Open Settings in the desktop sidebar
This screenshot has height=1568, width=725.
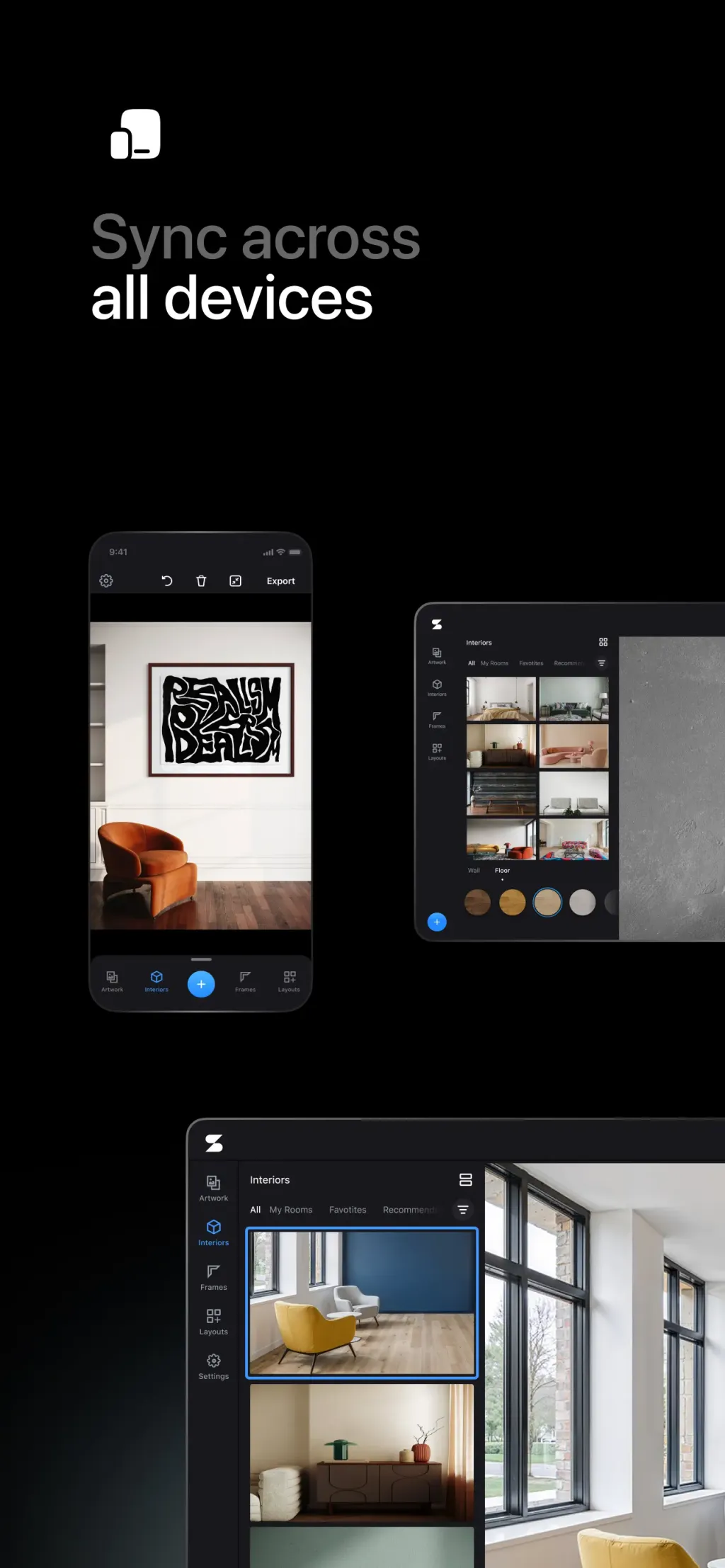point(213,1366)
